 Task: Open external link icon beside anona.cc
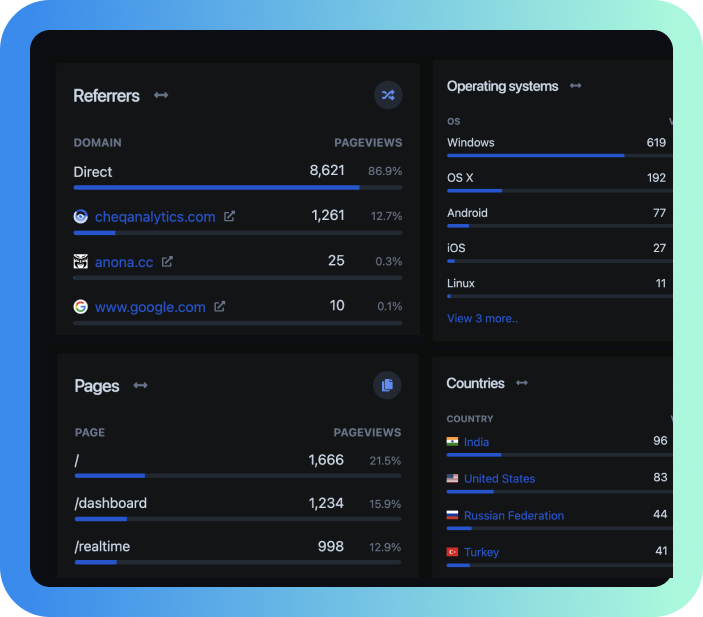167,261
